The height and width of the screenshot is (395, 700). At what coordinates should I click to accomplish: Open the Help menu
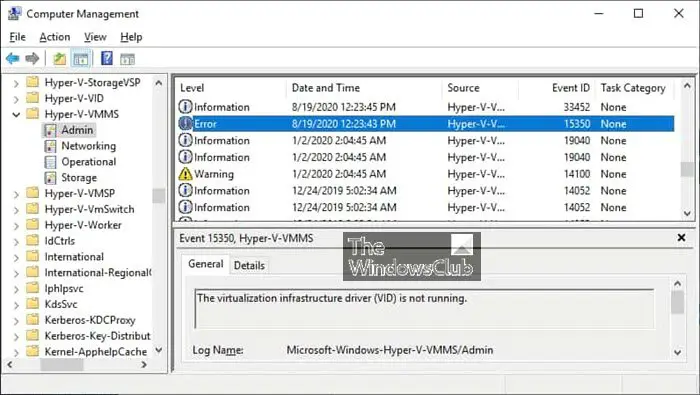[x=131, y=37]
